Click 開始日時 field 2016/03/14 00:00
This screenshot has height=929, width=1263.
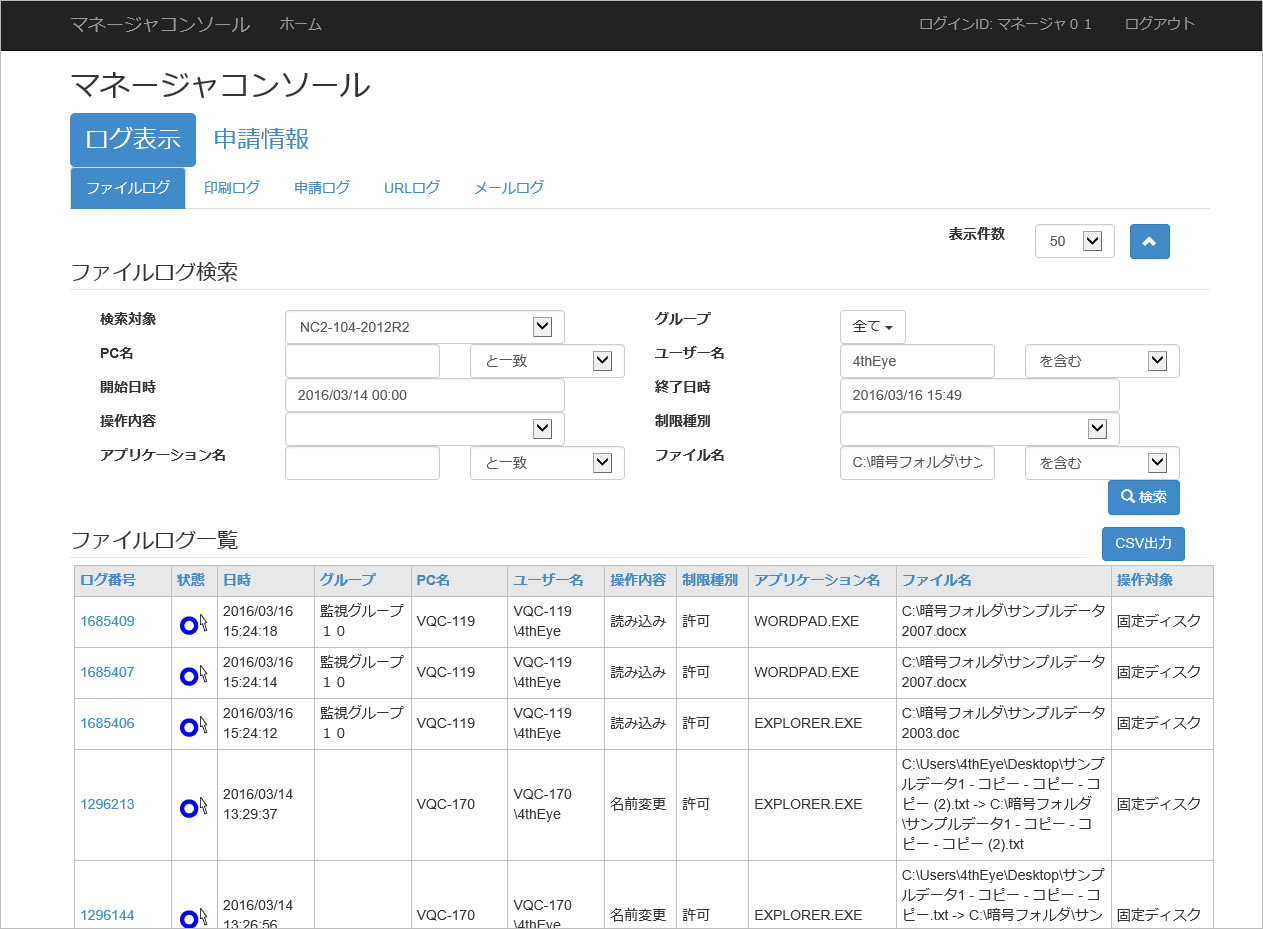425,395
